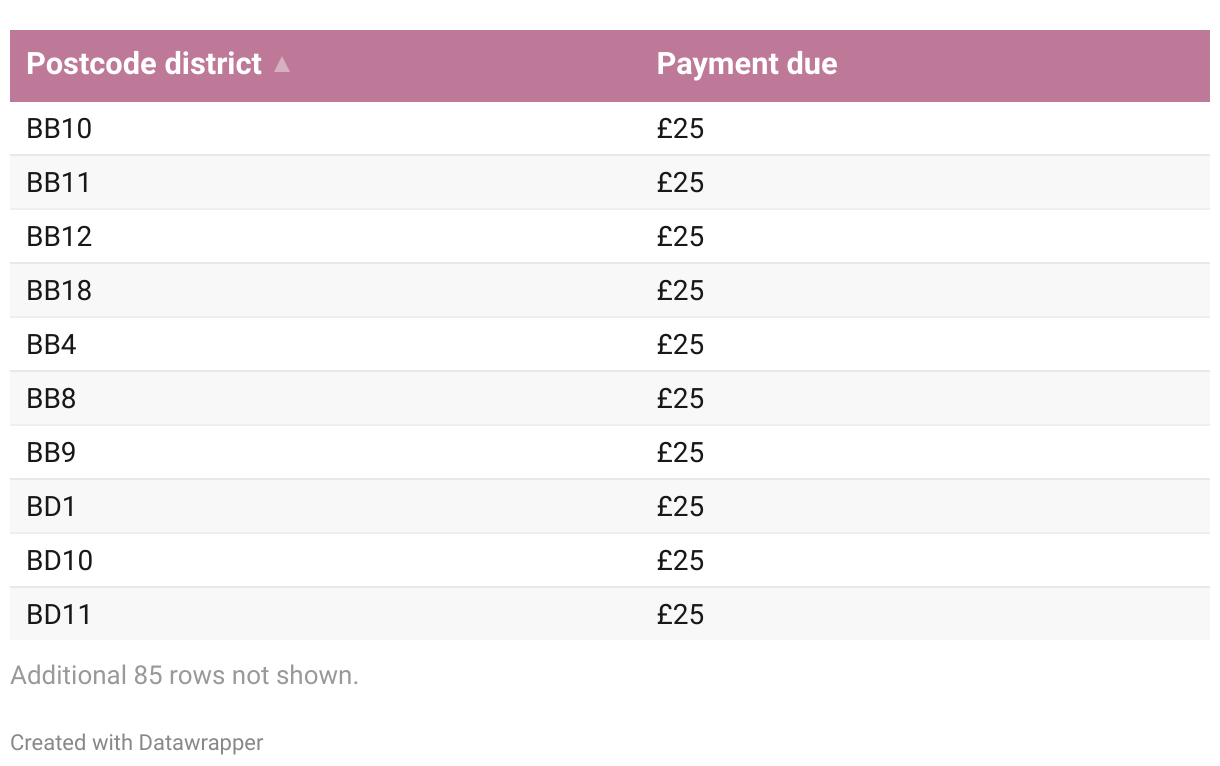Click the £25 payment in the BB8 row
The height and width of the screenshot is (766, 1220).
click(x=680, y=398)
